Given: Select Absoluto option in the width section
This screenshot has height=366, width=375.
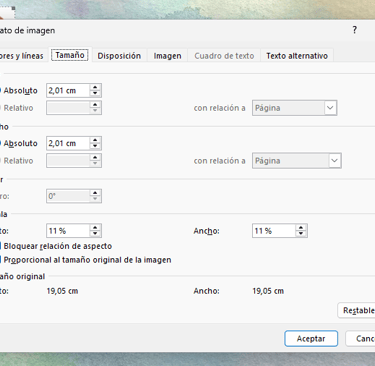Looking at the screenshot, I should [x=19, y=143].
